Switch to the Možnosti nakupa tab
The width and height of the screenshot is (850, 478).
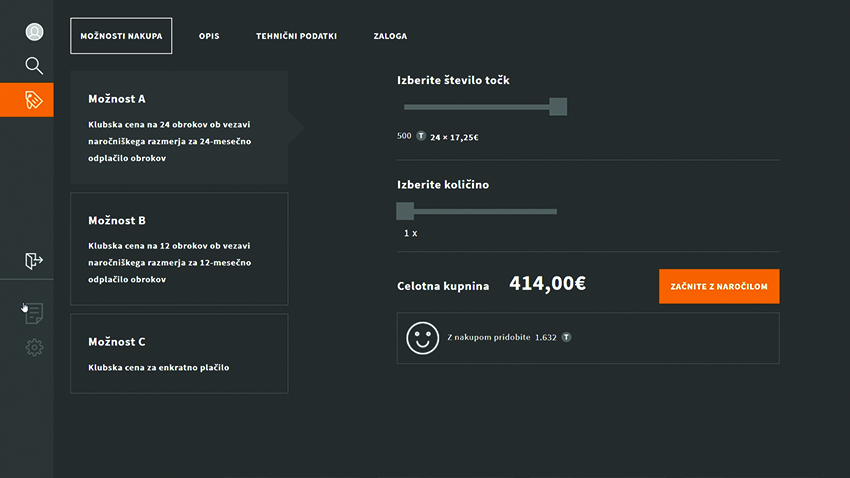(x=121, y=36)
